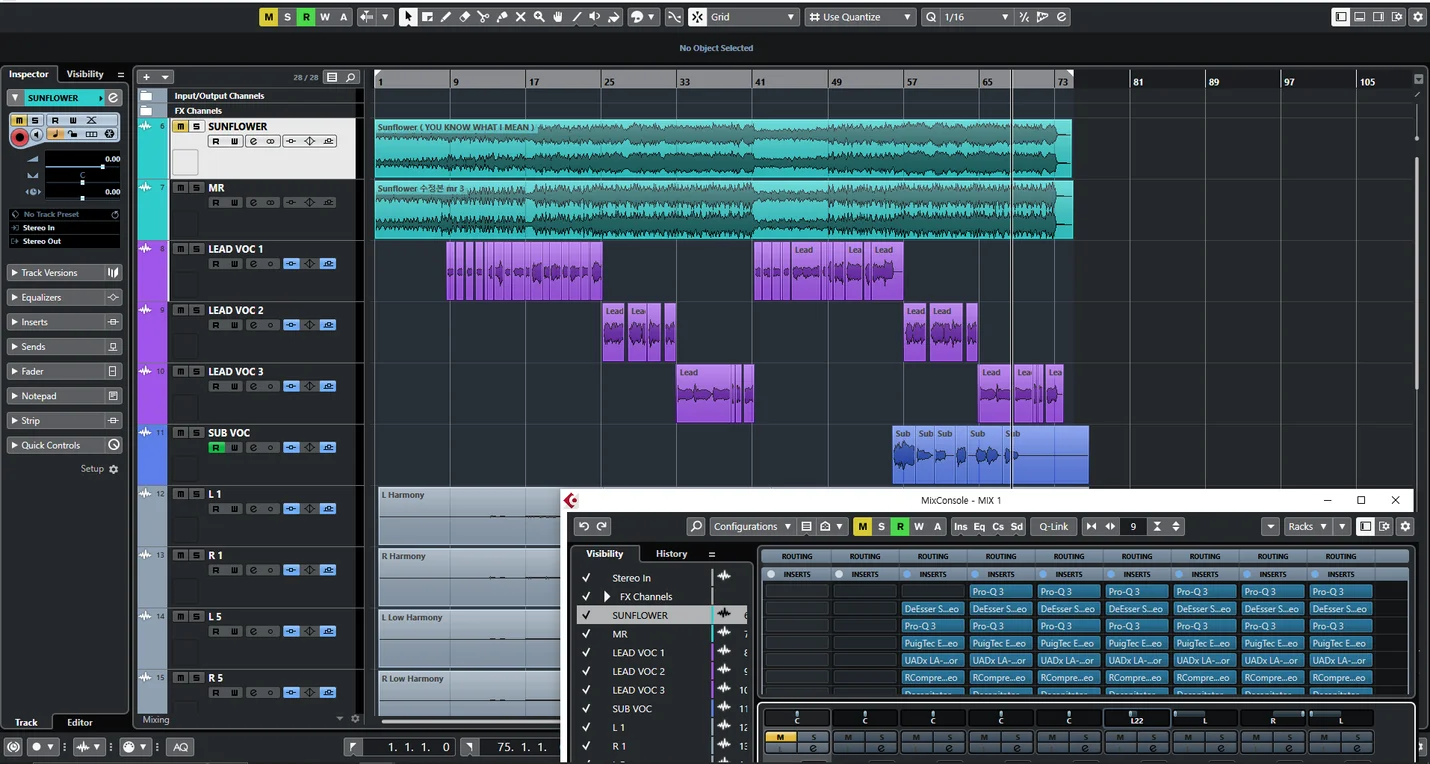Open SUNFLOWER channel settings in Inspector

[113, 98]
